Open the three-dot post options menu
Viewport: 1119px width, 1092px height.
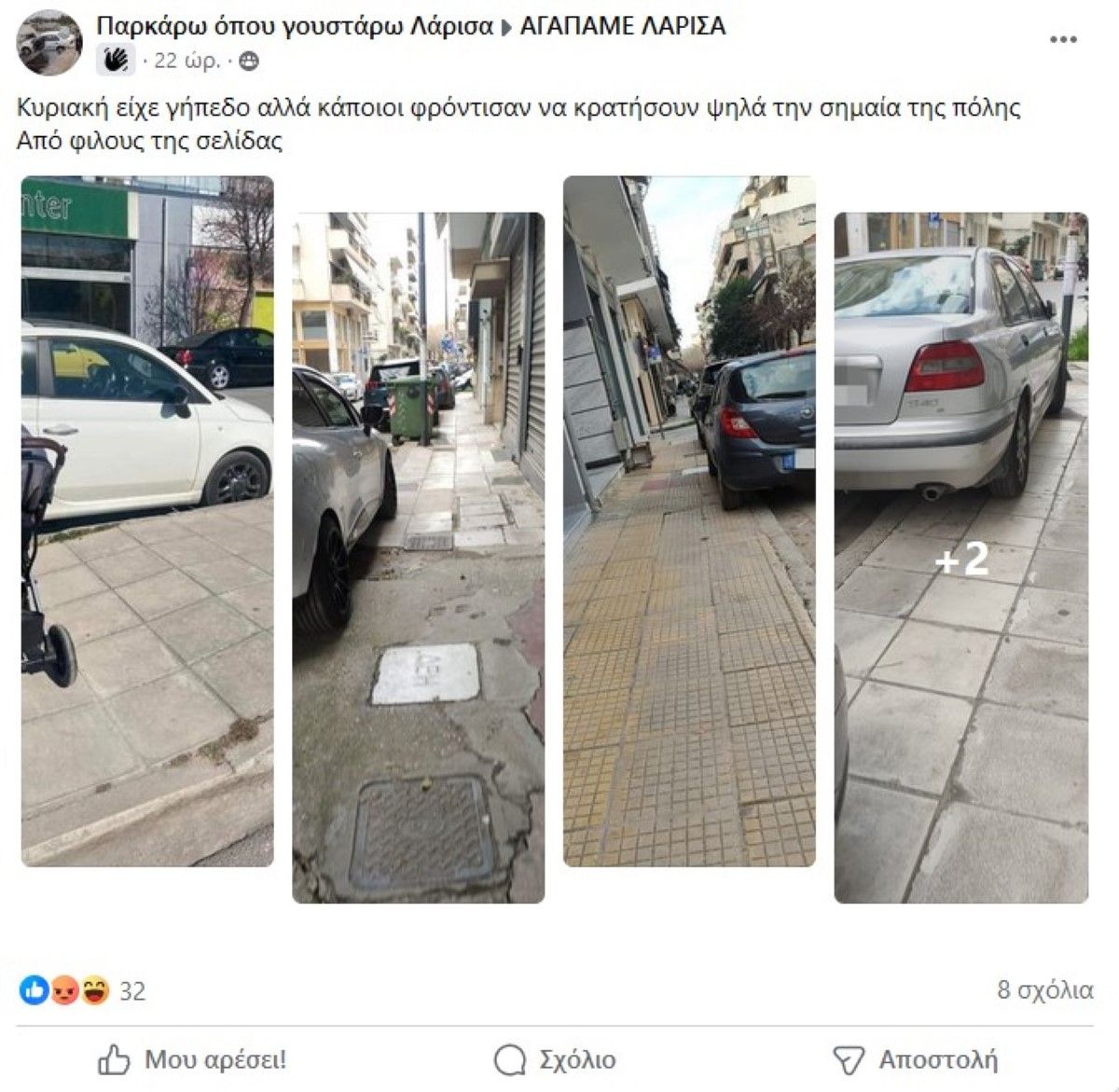[x=1064, y=40]
